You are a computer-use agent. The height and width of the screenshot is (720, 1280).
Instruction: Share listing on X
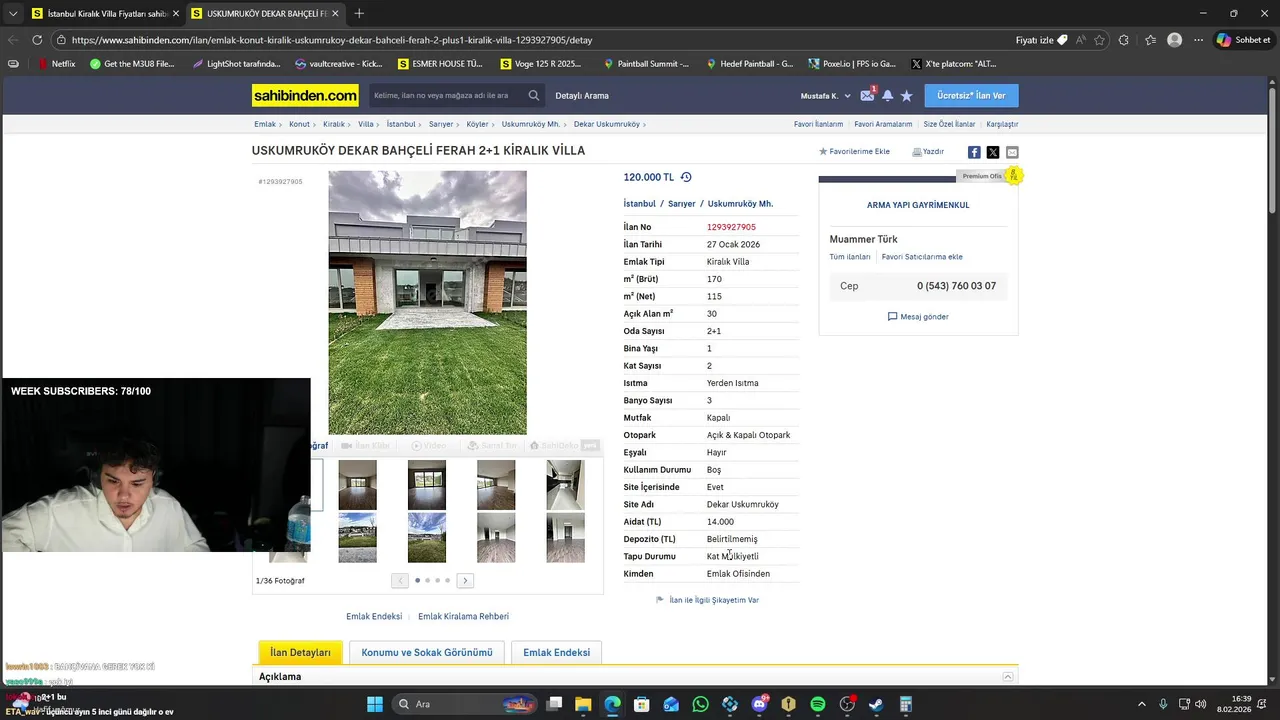993,152
